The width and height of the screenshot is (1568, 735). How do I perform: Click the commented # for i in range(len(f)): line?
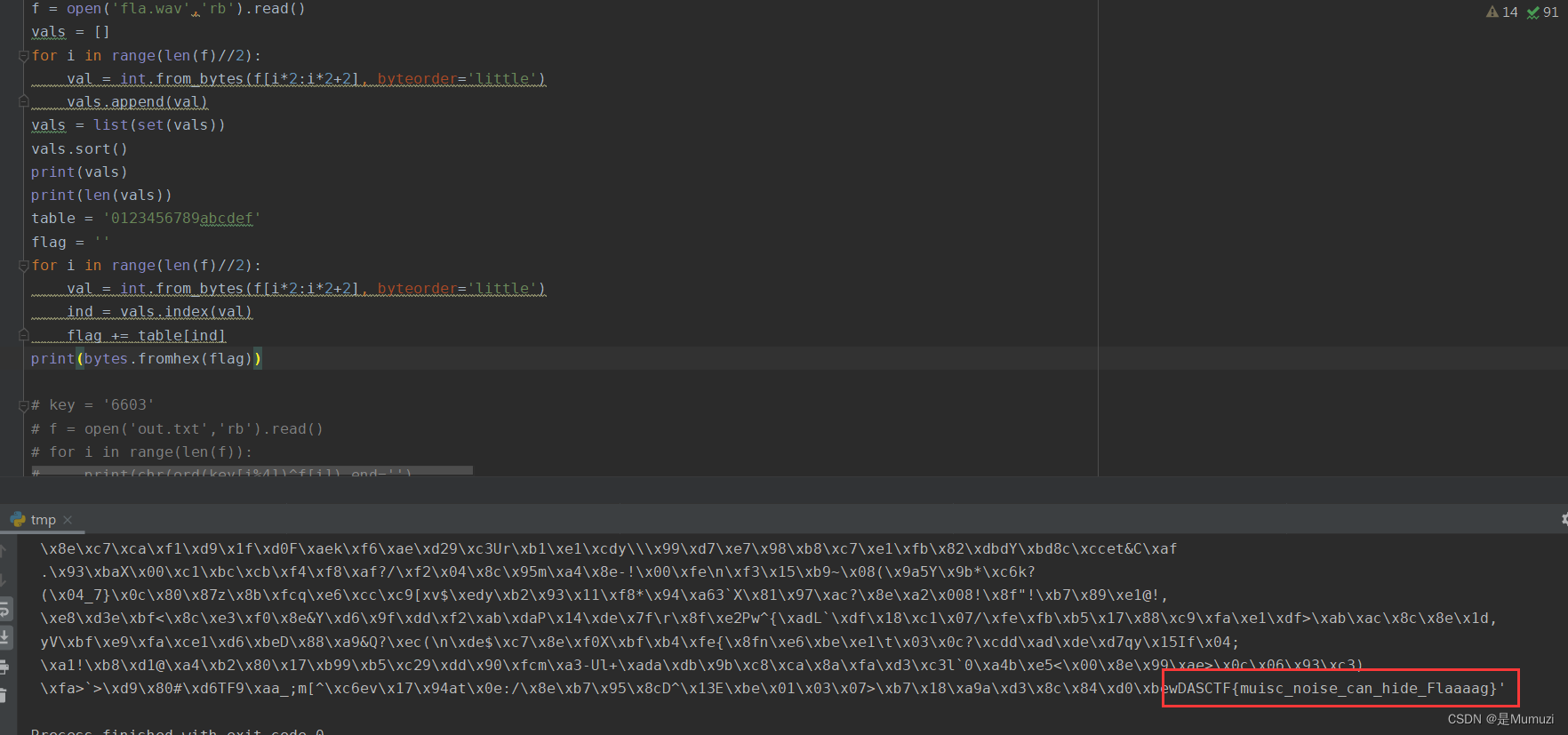[141, 451]
